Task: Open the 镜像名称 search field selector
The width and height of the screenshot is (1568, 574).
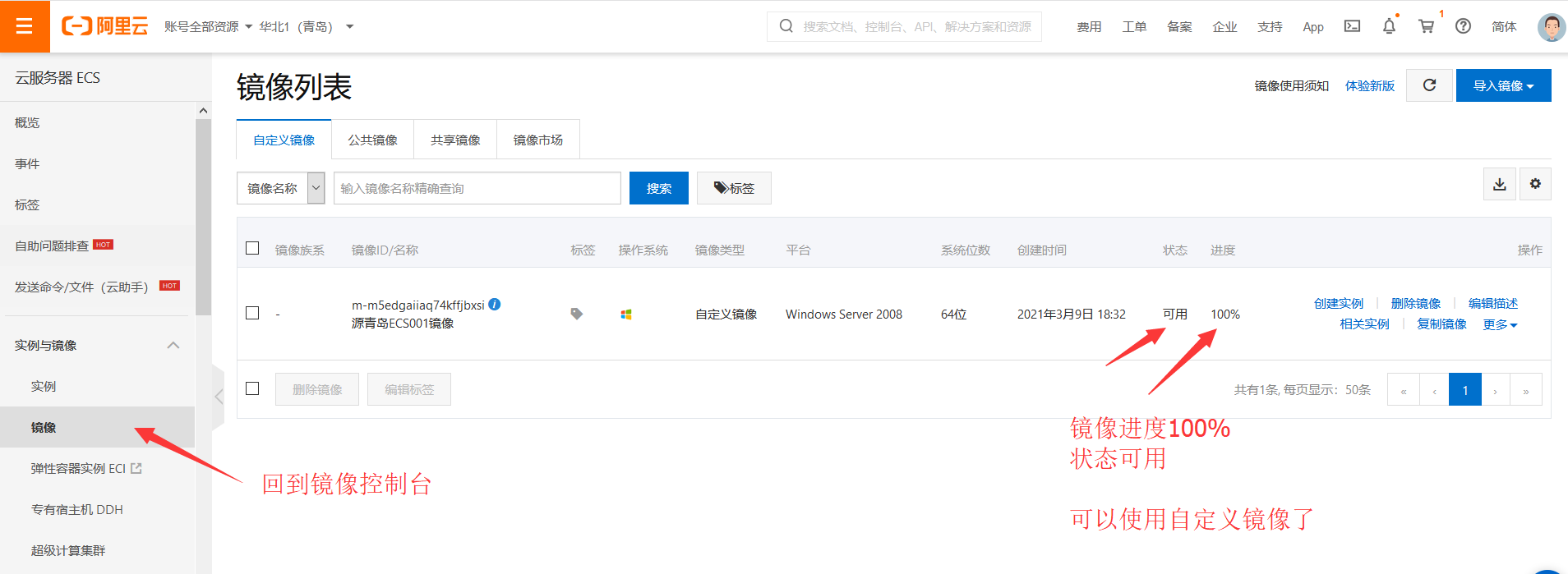Action: pos(281,188)
